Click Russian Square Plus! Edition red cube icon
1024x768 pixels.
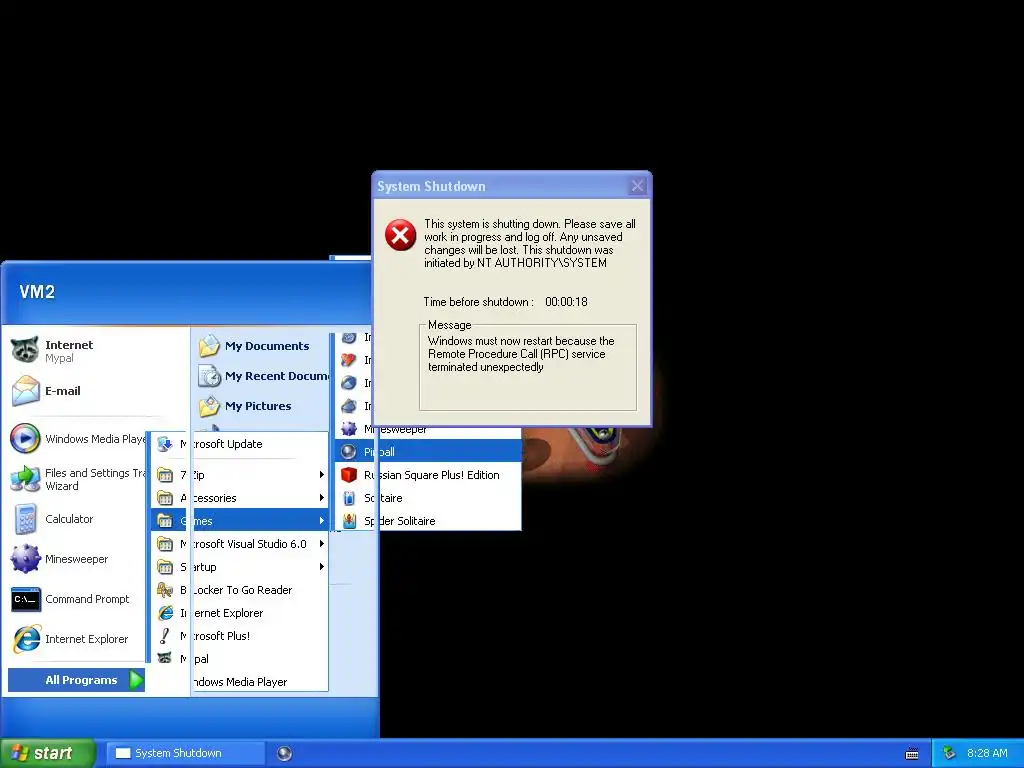tap(349, 475)
